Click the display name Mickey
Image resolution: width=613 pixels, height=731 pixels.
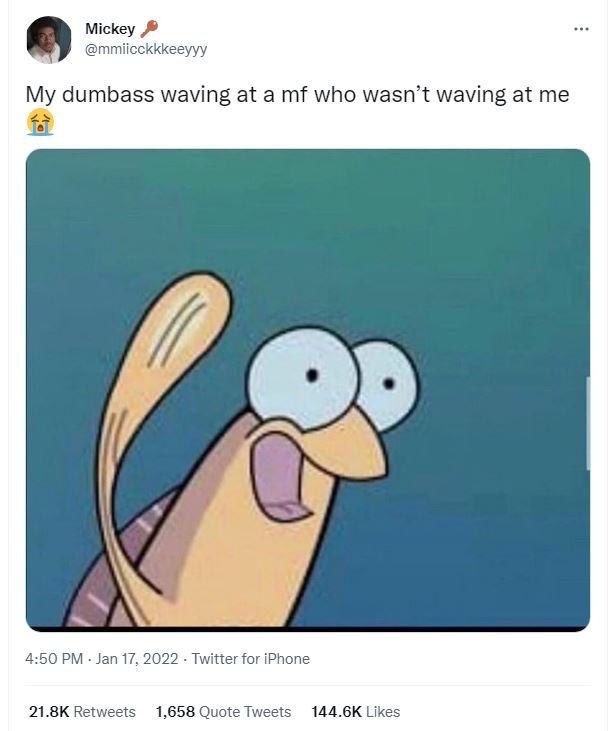coord(110,29)
